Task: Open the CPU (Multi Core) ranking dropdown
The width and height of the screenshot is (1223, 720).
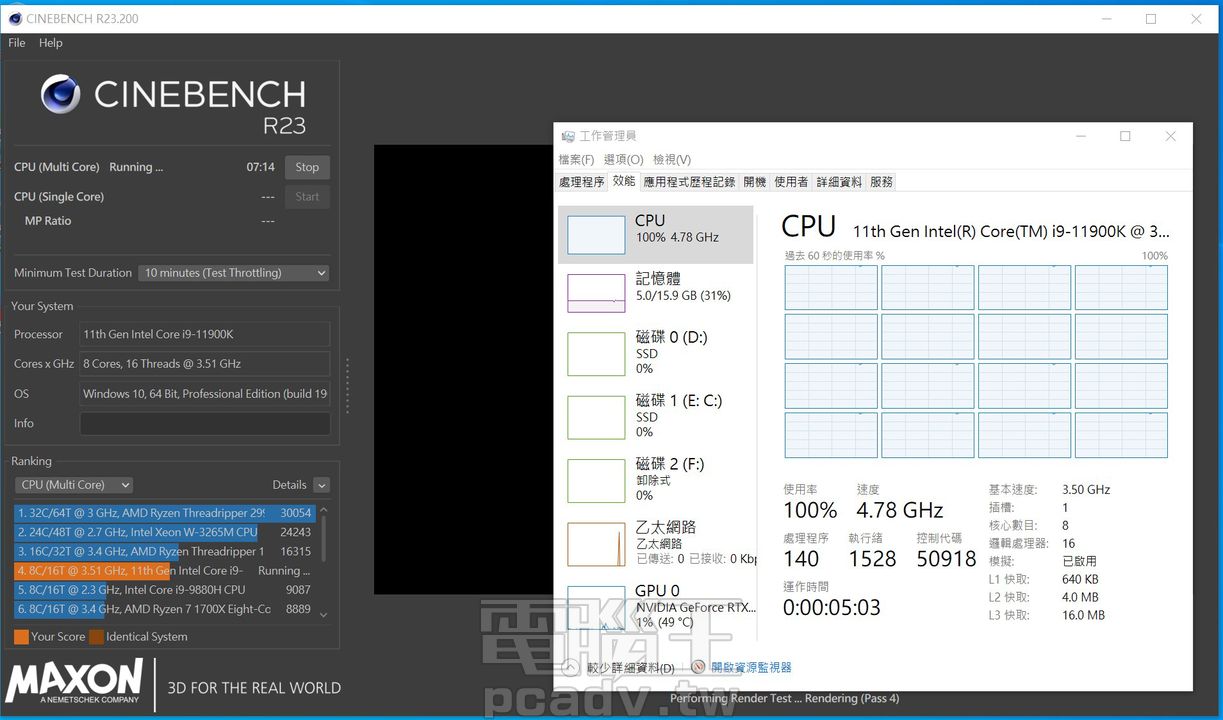Action: pyautogui.click(x=73, y=484)
